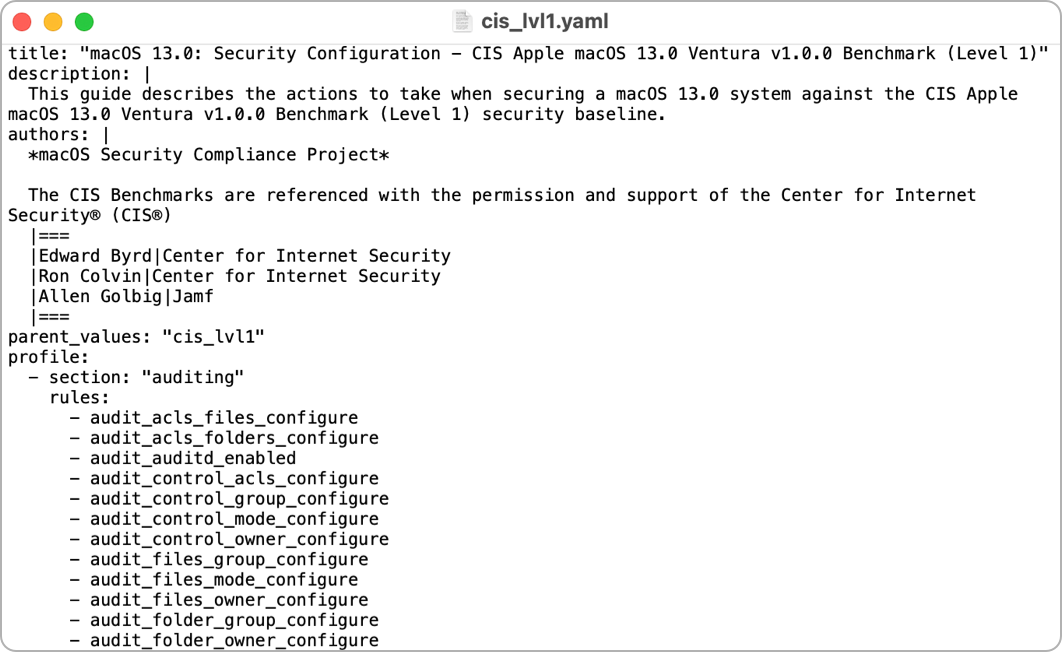The height and width of the screenshot is (652, 1062).
Task: Click the audit_control_mode_configure rule
Action: pos(234,519)
